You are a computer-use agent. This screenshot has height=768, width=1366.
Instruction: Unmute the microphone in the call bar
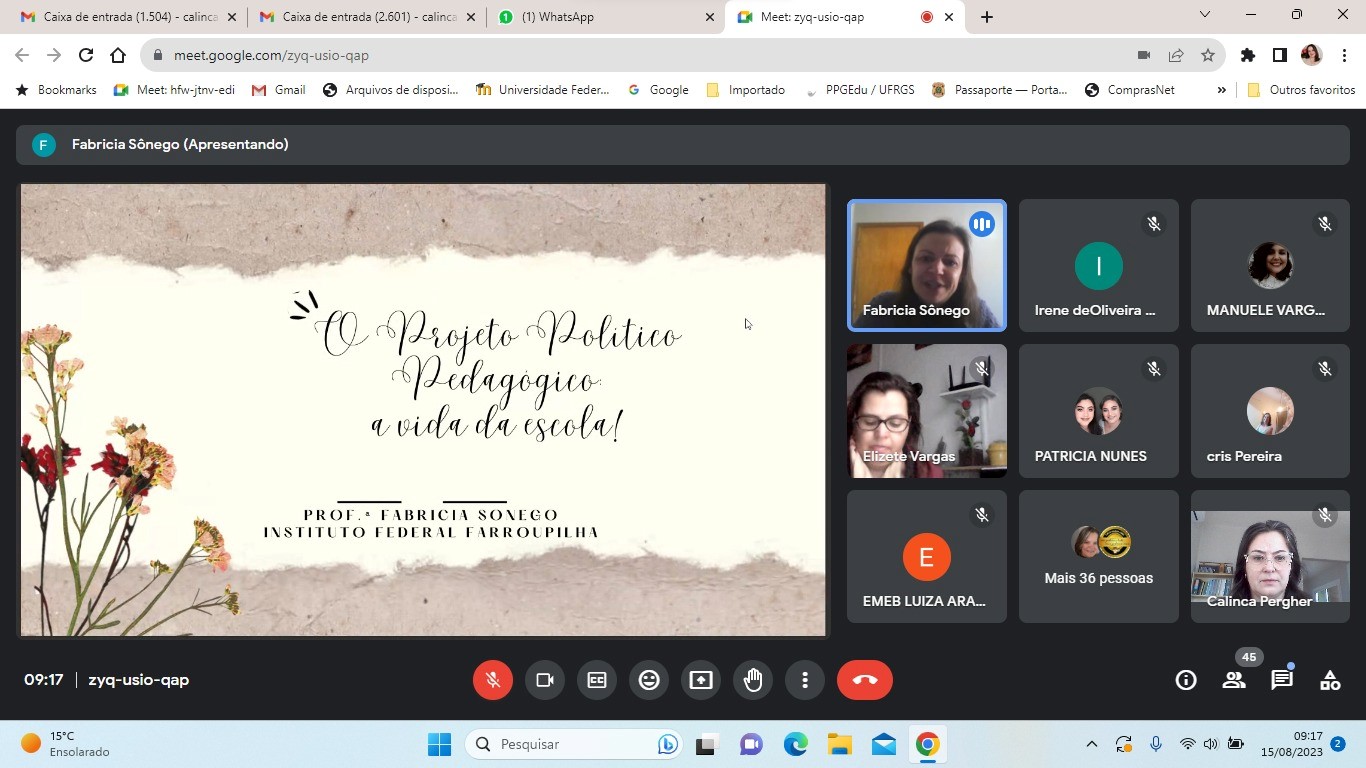pos(493,680)
